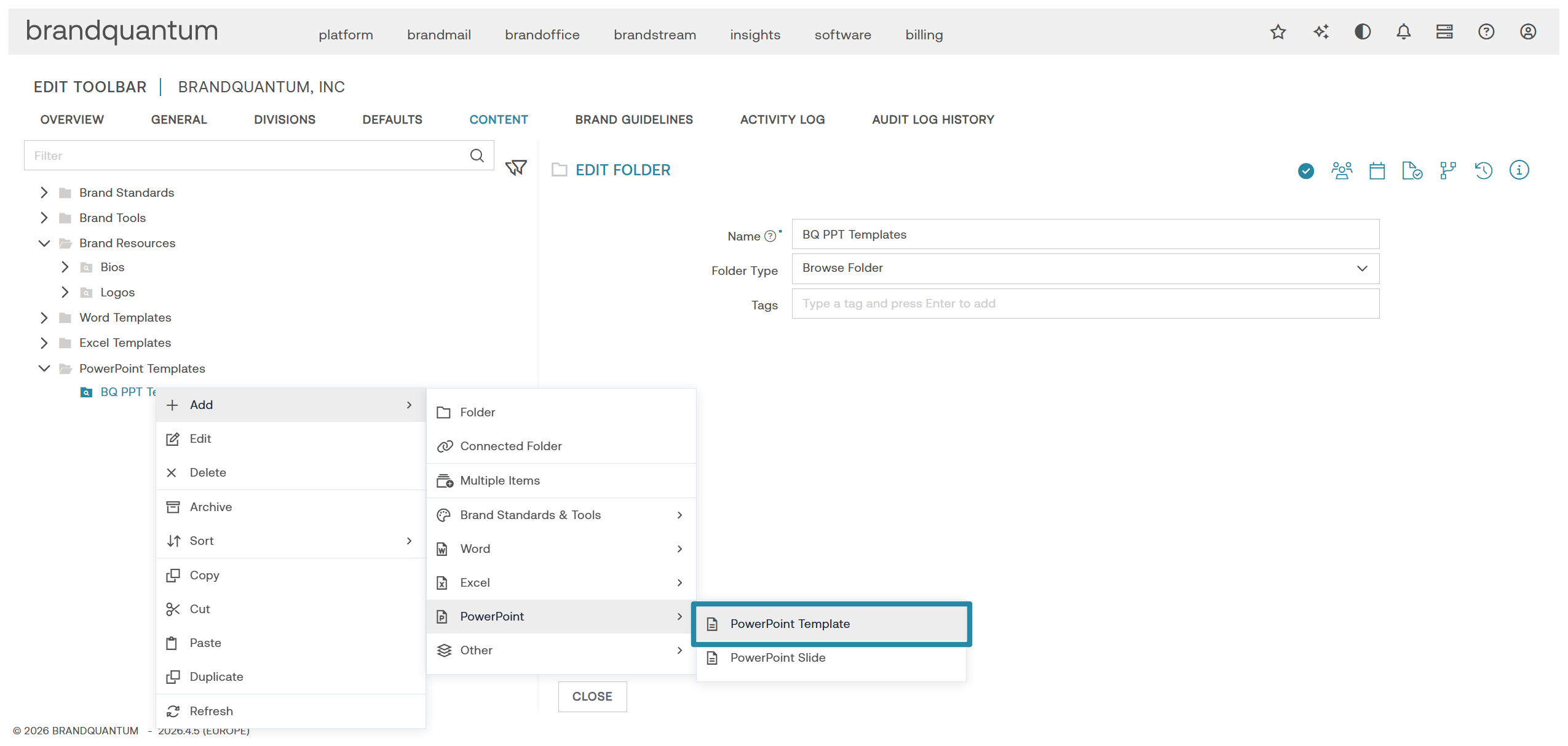Open the branch hierarchy icon
Screen dimensions: 1568x746
click(x=1448, y=170)
